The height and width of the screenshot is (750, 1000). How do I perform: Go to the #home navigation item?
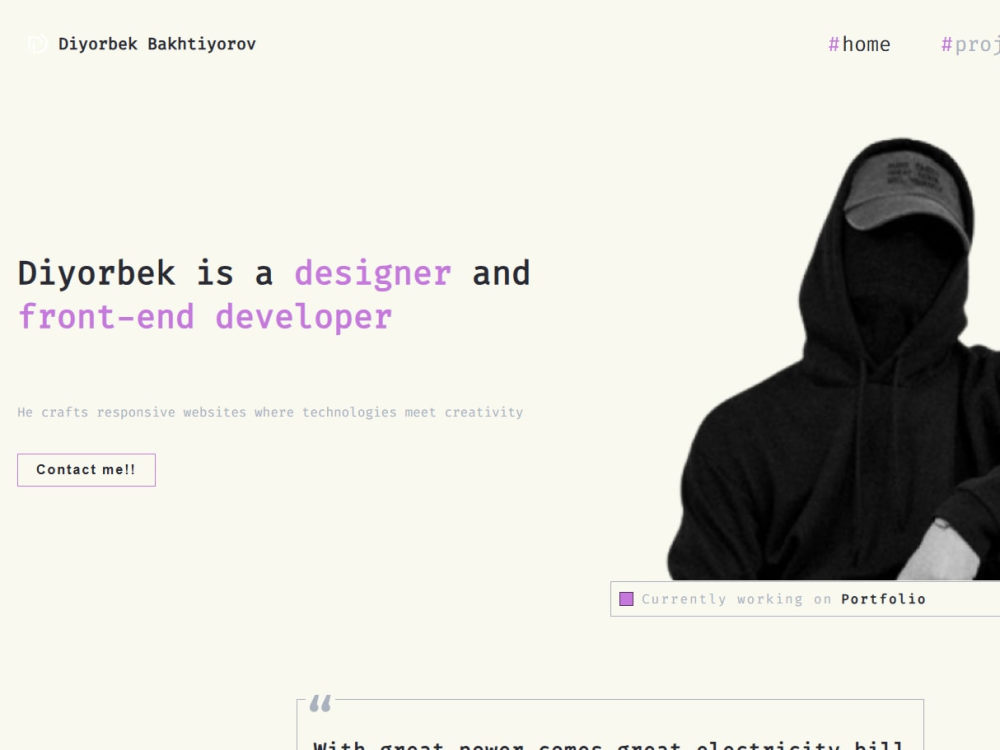point(858,44)
